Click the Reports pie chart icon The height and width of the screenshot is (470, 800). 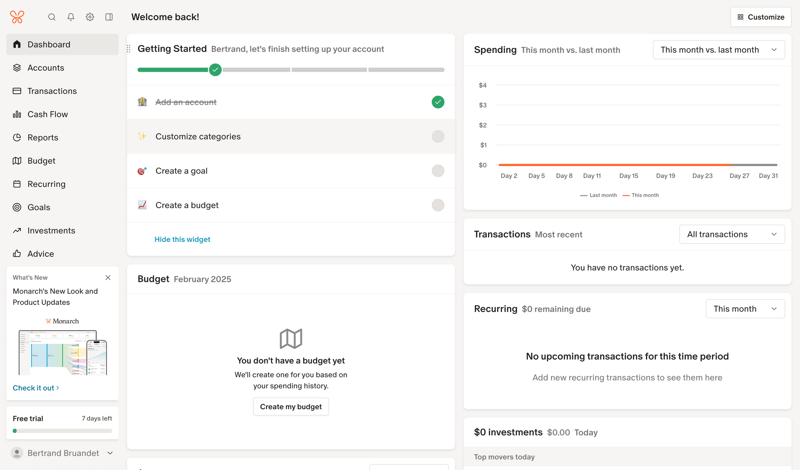[17, 137]
